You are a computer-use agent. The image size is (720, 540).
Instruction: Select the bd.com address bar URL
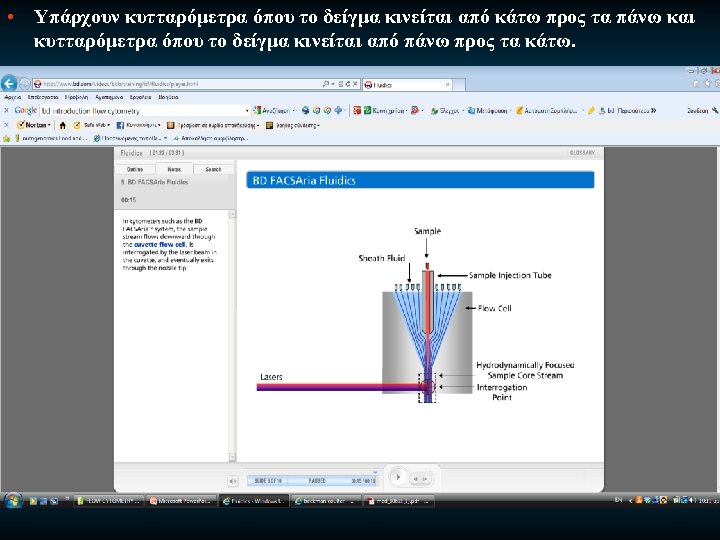(121, 84)
